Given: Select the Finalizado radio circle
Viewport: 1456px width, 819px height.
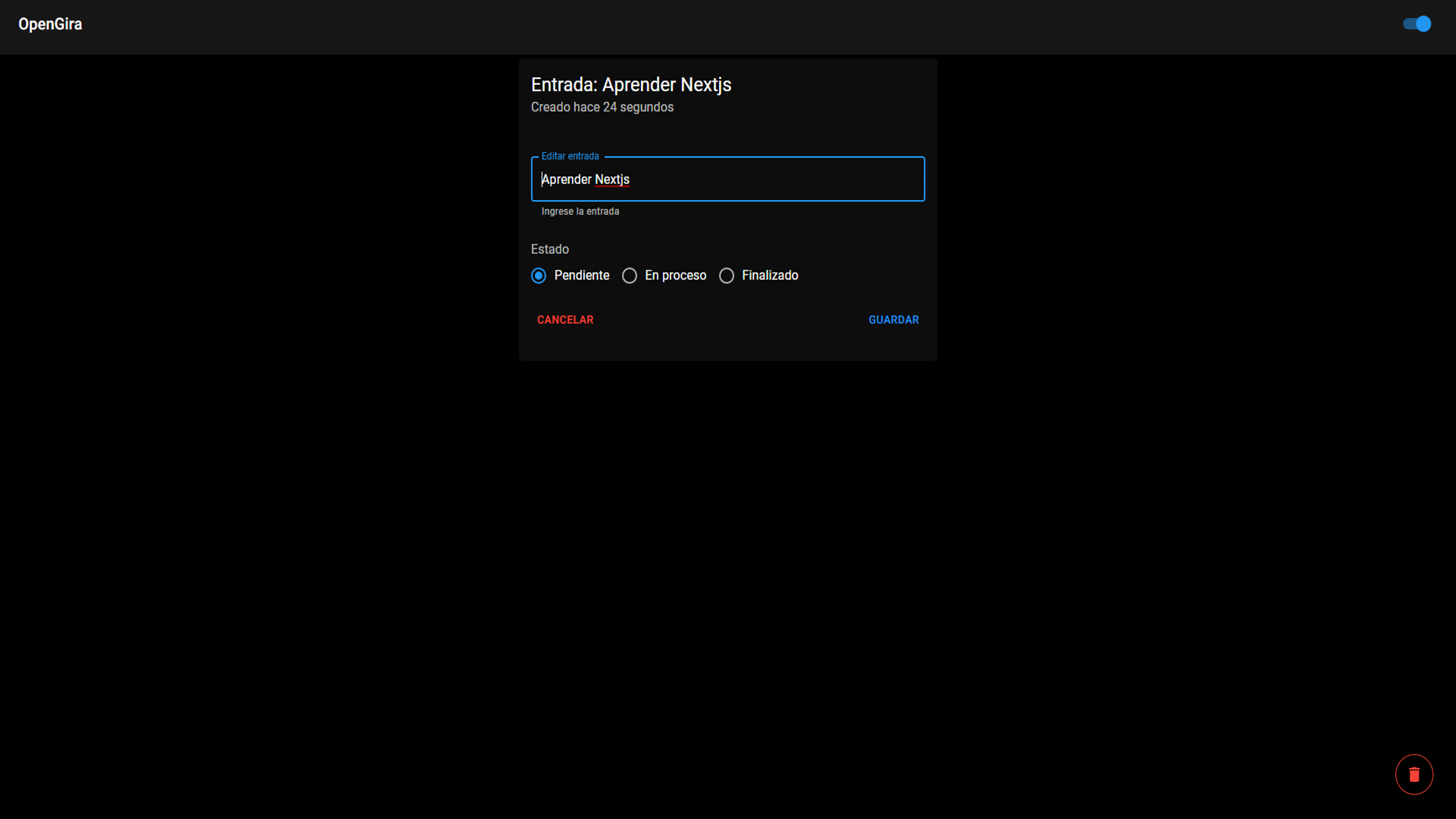Looking at the screenshot, I should [x=726, y=276].
